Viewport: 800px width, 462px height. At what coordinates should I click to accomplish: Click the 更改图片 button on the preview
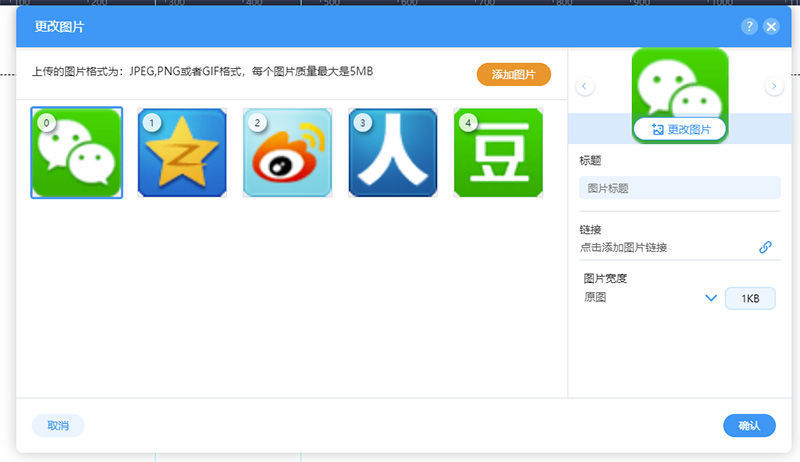tap(680, 130)
